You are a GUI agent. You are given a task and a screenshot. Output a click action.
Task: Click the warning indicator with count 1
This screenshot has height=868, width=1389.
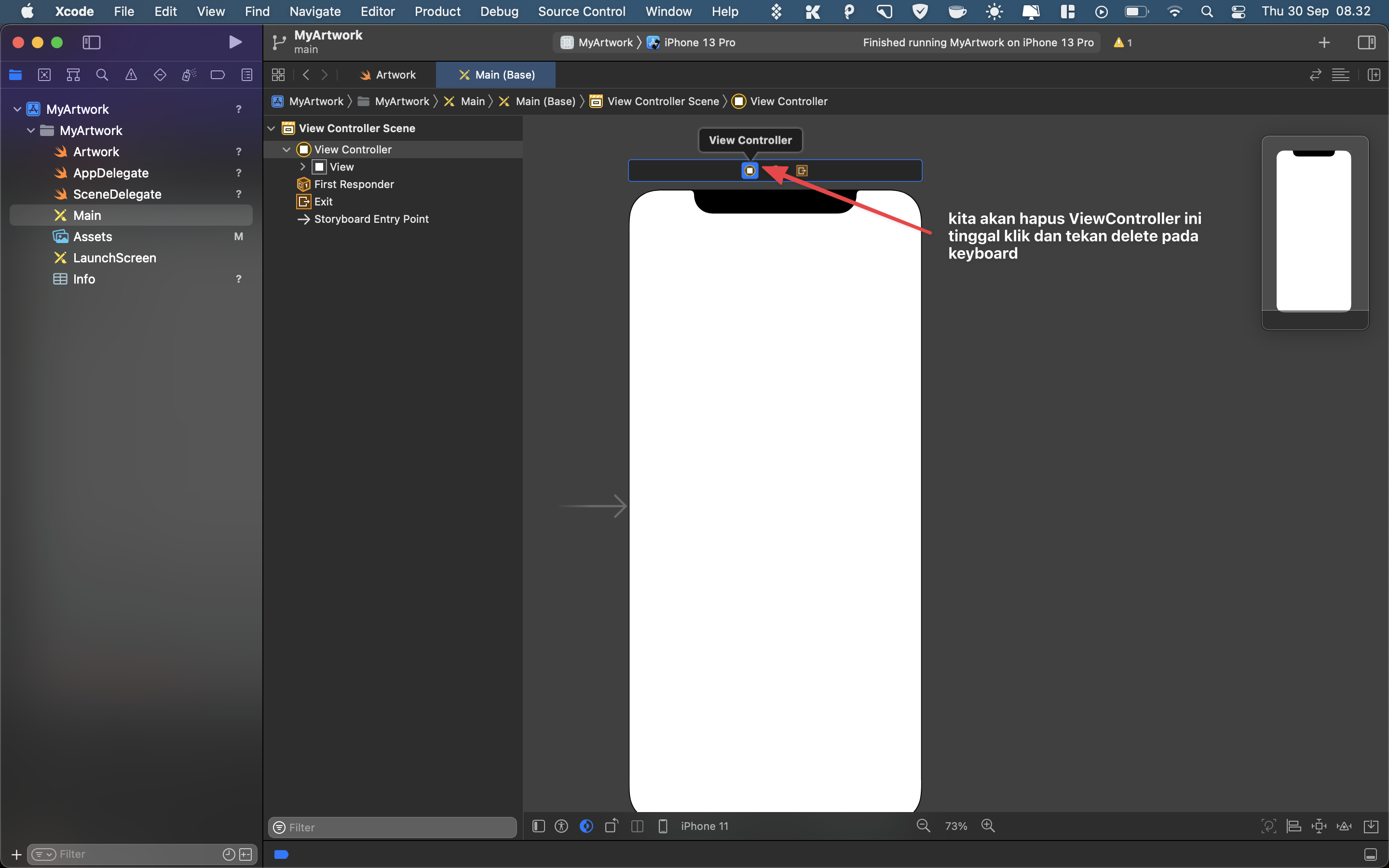coord(1122,42)
